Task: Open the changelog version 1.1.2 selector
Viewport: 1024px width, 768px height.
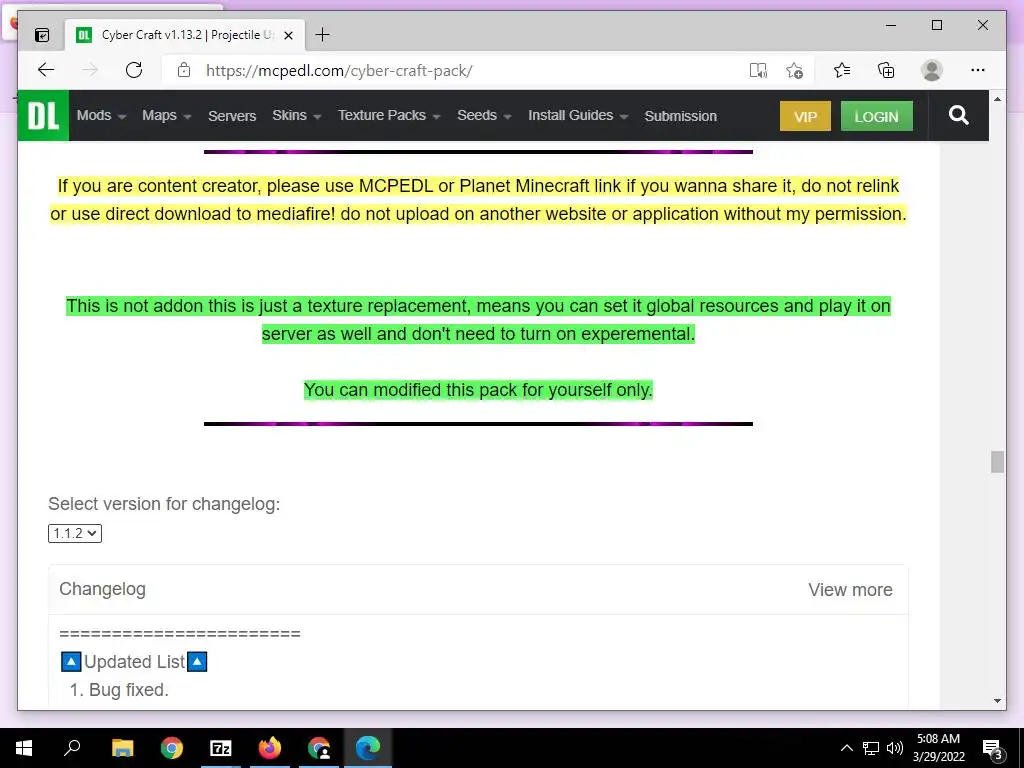Action: [75, 534]
